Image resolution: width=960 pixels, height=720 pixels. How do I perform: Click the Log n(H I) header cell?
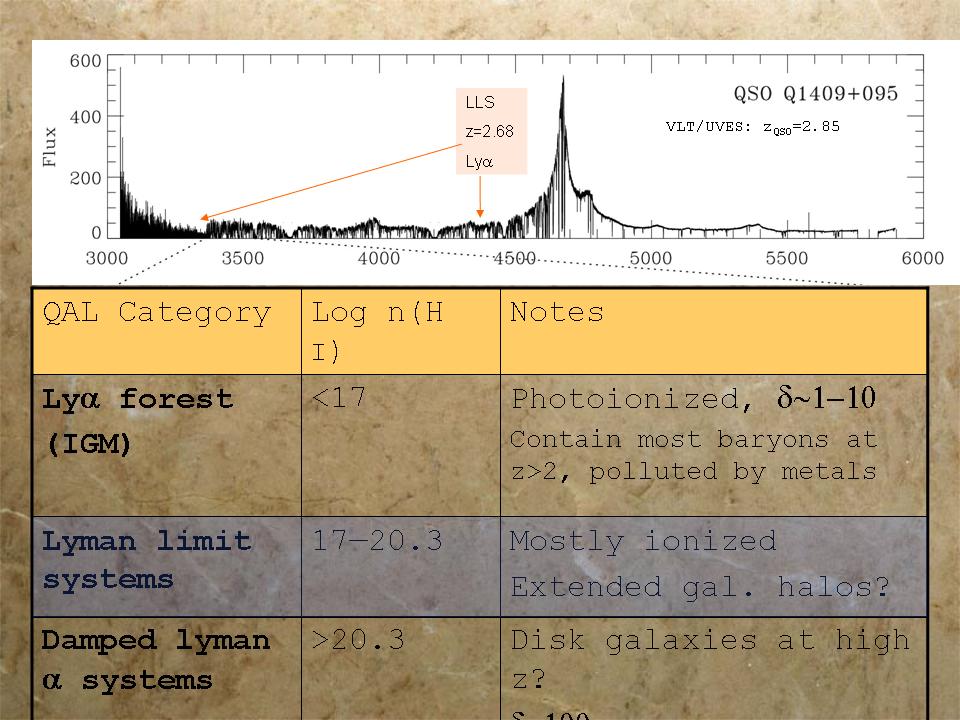point(378,329)
